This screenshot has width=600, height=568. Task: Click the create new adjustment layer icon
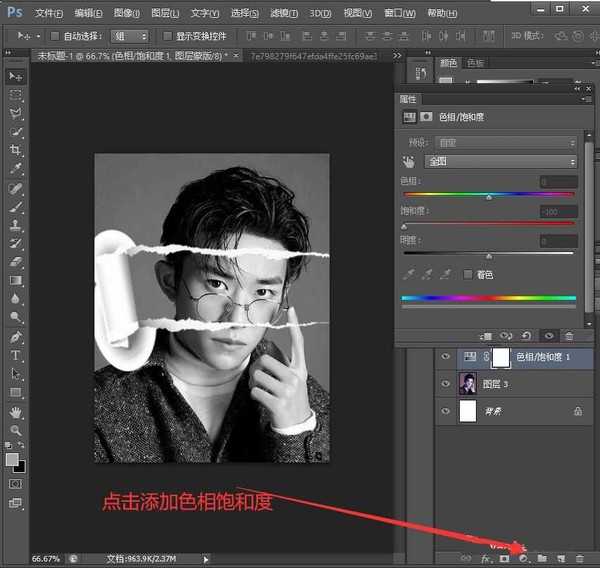523,557
